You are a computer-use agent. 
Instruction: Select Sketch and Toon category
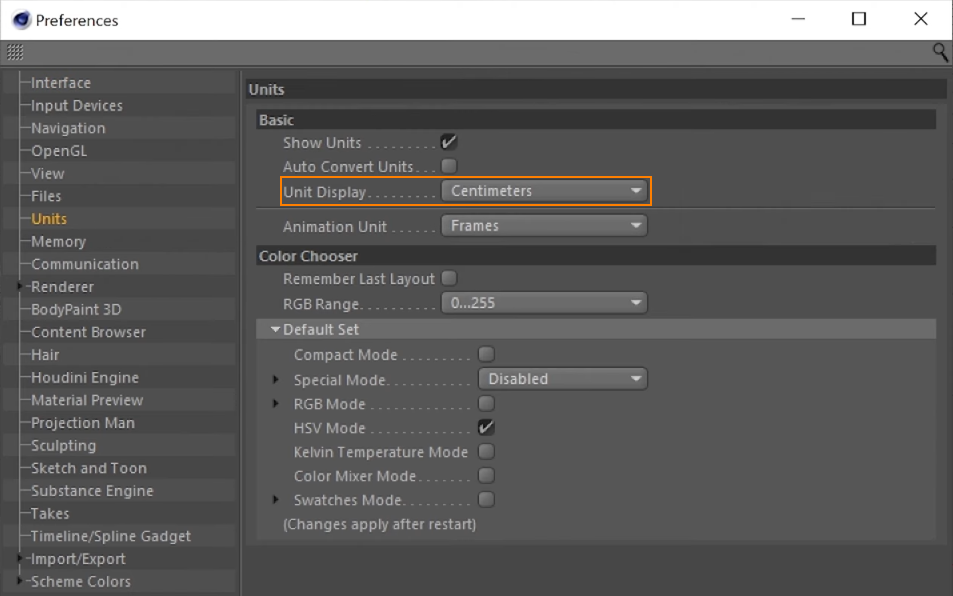pos(89,468)
